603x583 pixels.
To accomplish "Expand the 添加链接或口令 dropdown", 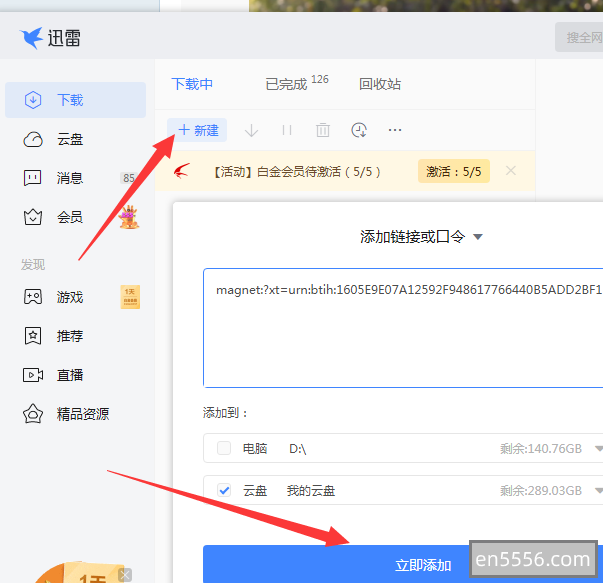I will pyautogui.click(x=478, y=237).
